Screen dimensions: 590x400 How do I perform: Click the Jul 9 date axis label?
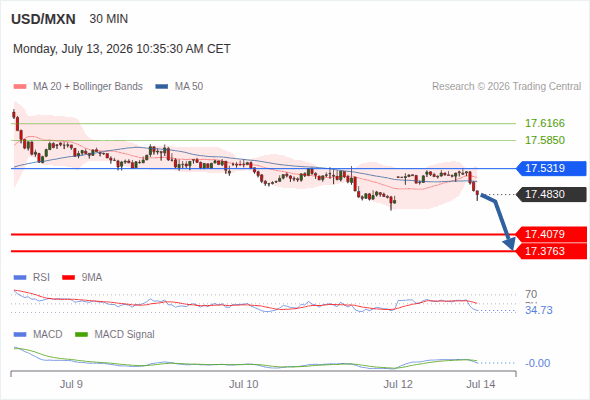tap(71, 385)
